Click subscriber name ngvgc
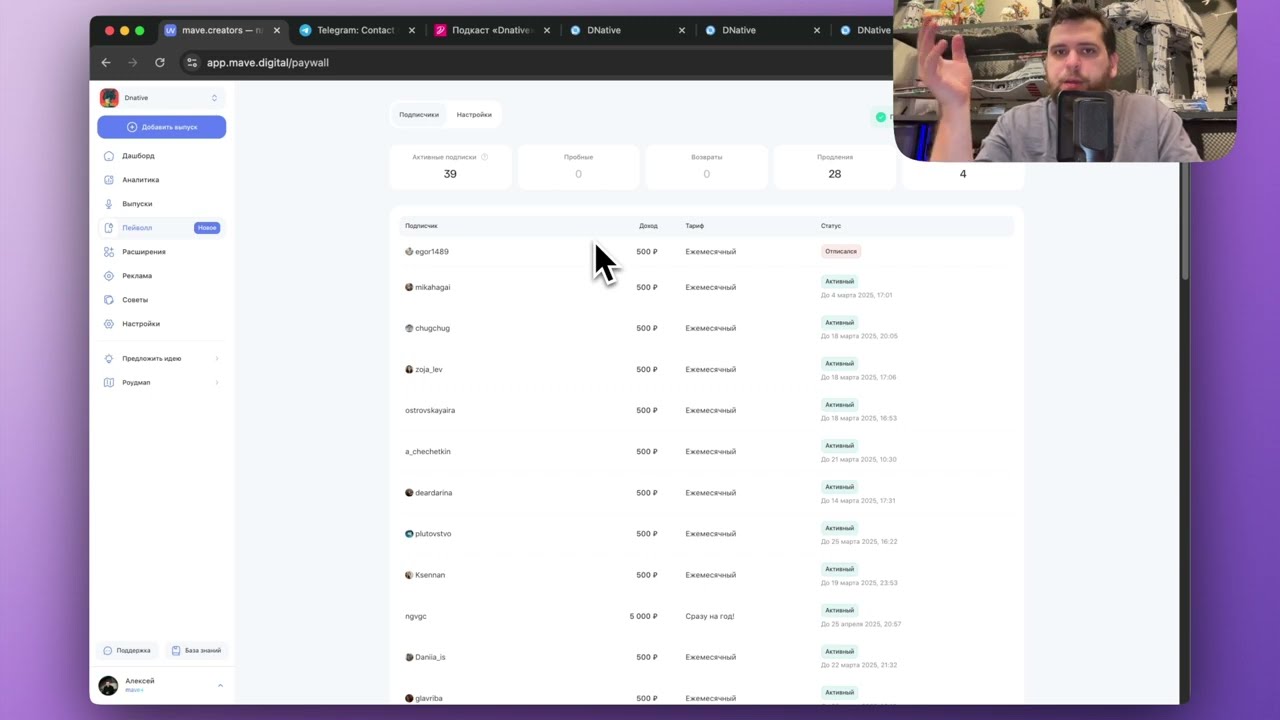Viewport: 1280px width, 720px height. (x=416, y=616)
